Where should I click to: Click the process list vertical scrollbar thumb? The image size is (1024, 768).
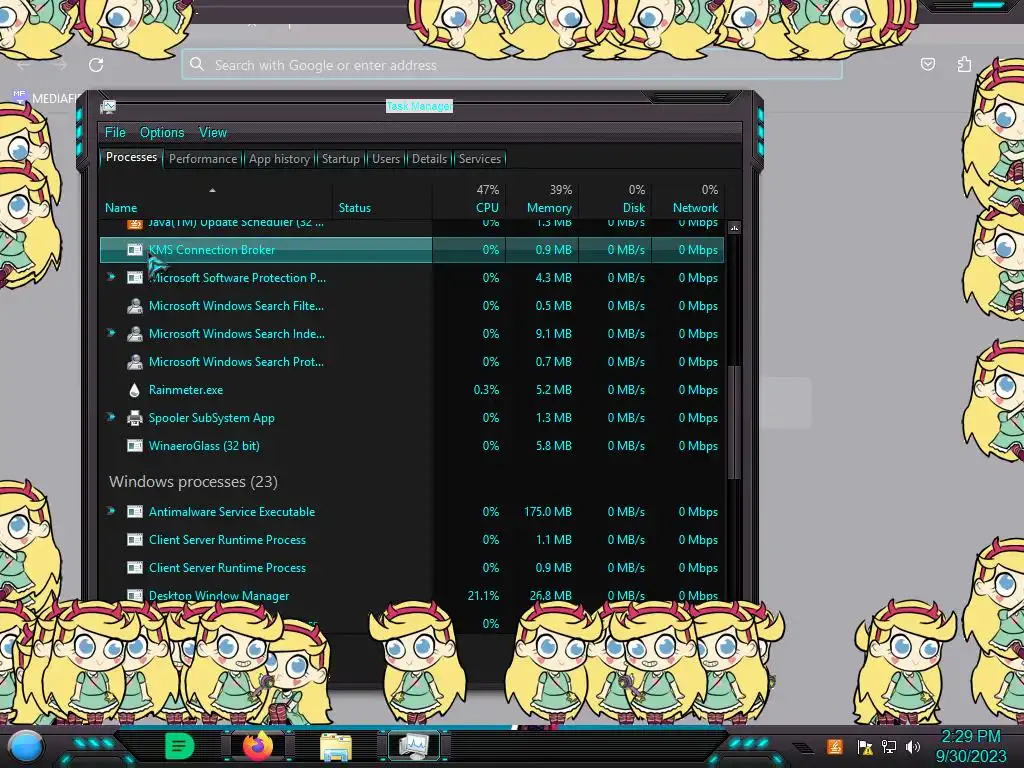734,422
